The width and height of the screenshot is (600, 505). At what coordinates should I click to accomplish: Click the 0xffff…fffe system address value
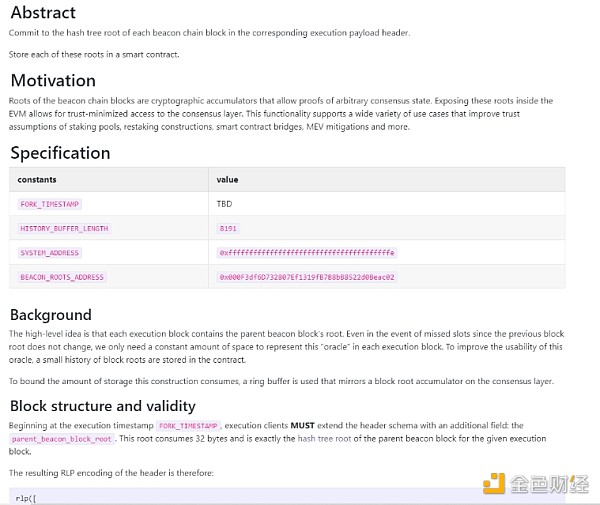pyautogui.click(x=307, y=253)
